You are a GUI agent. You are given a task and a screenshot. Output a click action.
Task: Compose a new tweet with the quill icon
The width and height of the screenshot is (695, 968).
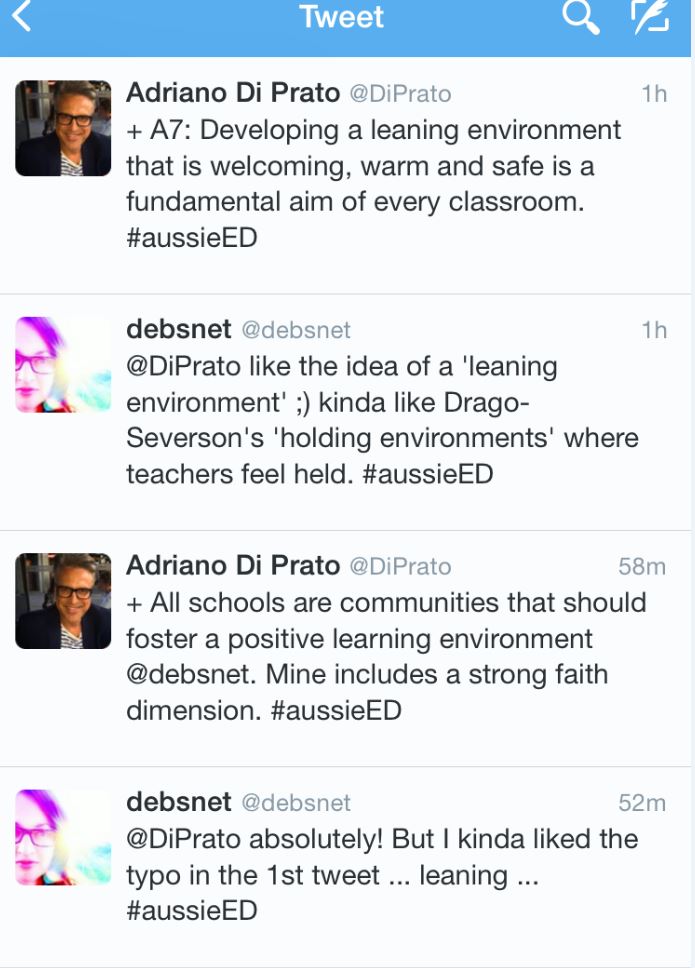pyautogui.click(x=649, y=18)
